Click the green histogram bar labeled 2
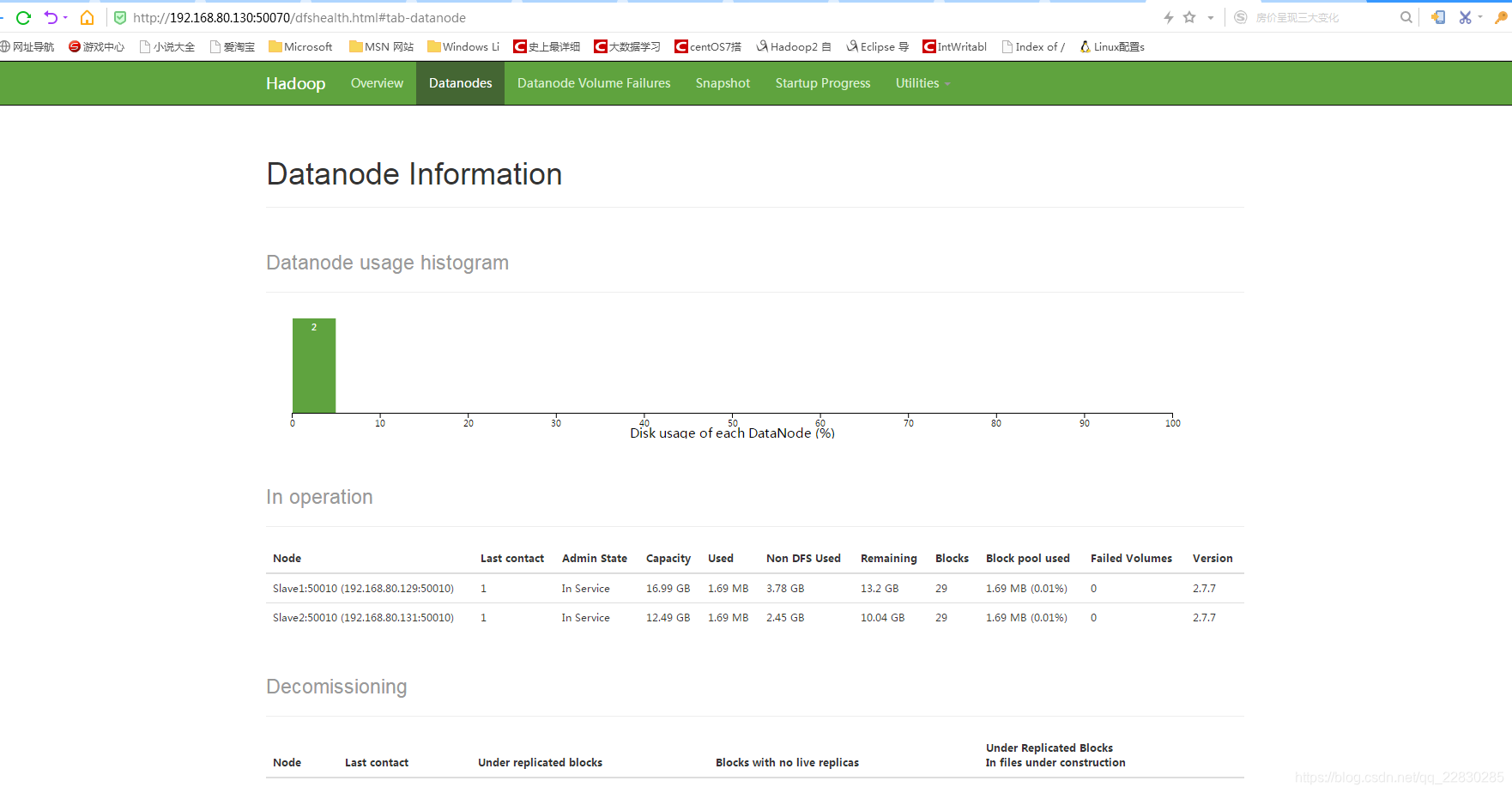 pyautogui.click(x=314, y=366)
